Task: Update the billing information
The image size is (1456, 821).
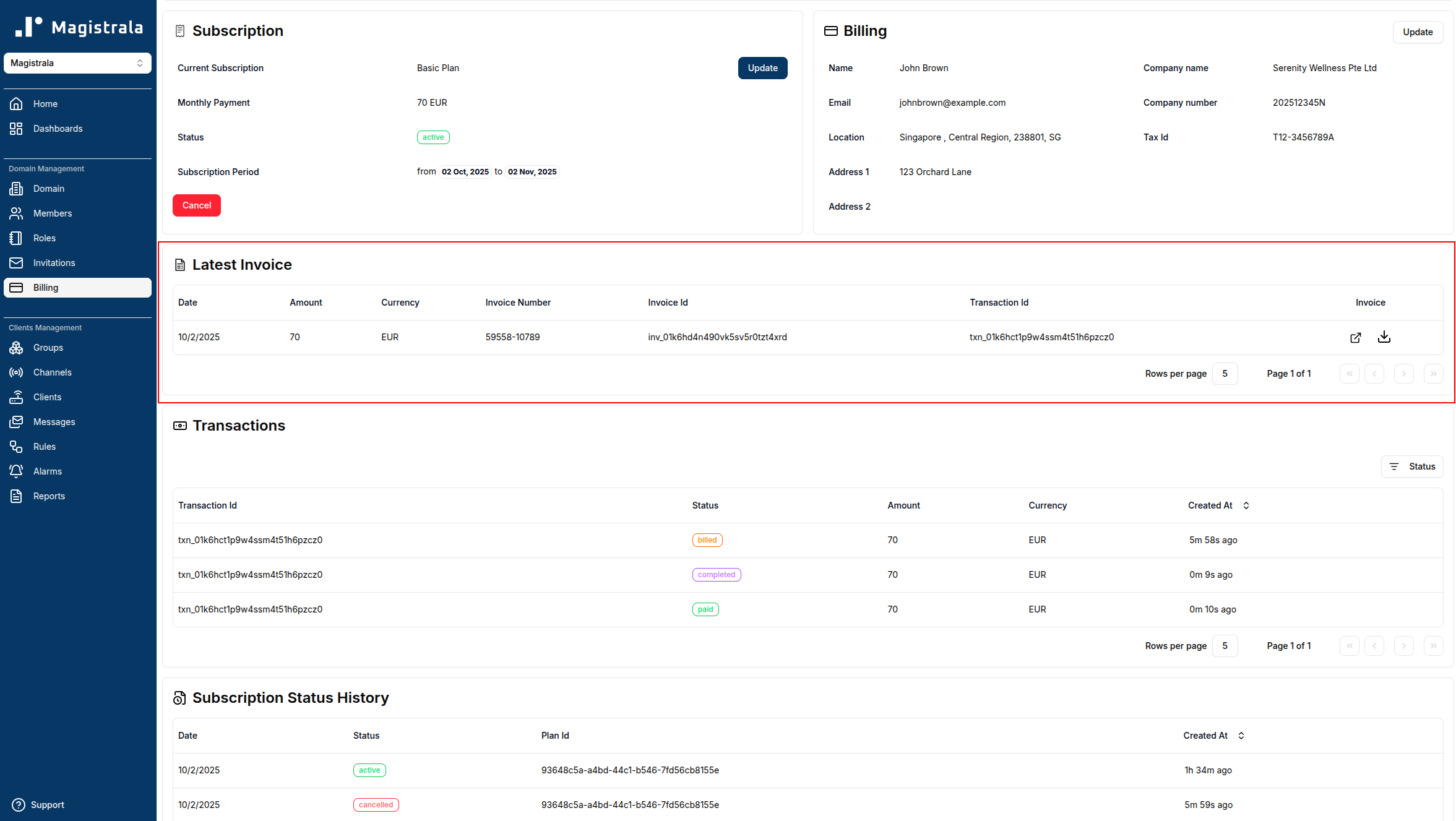Action: 1417,32
